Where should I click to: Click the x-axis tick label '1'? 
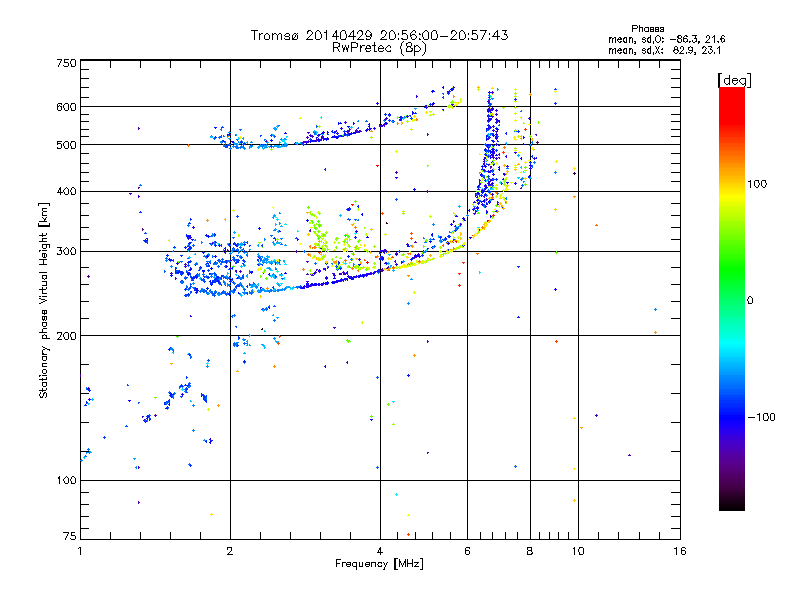pos(80,551)
